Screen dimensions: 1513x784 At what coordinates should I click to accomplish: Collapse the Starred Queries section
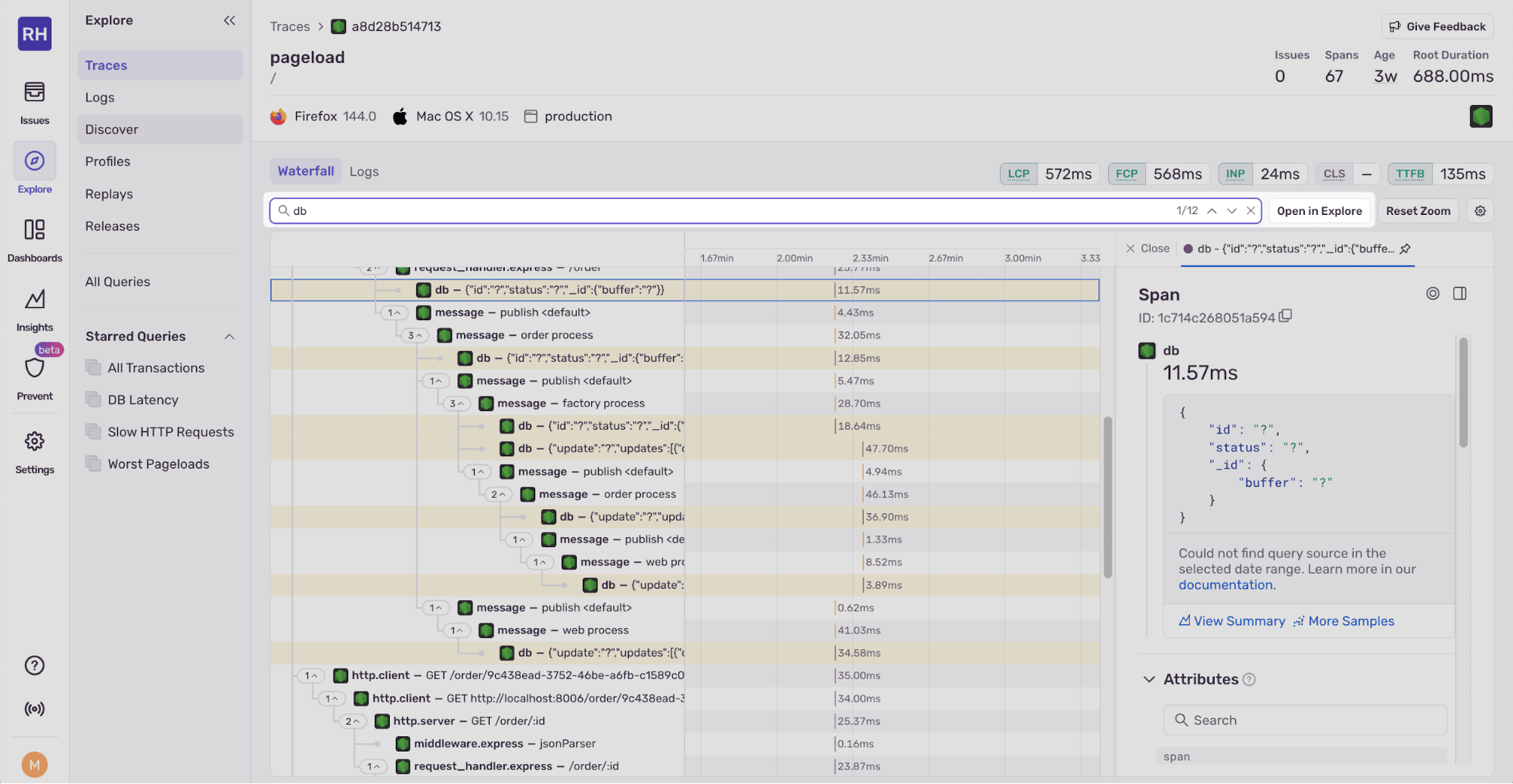[229, 336]
